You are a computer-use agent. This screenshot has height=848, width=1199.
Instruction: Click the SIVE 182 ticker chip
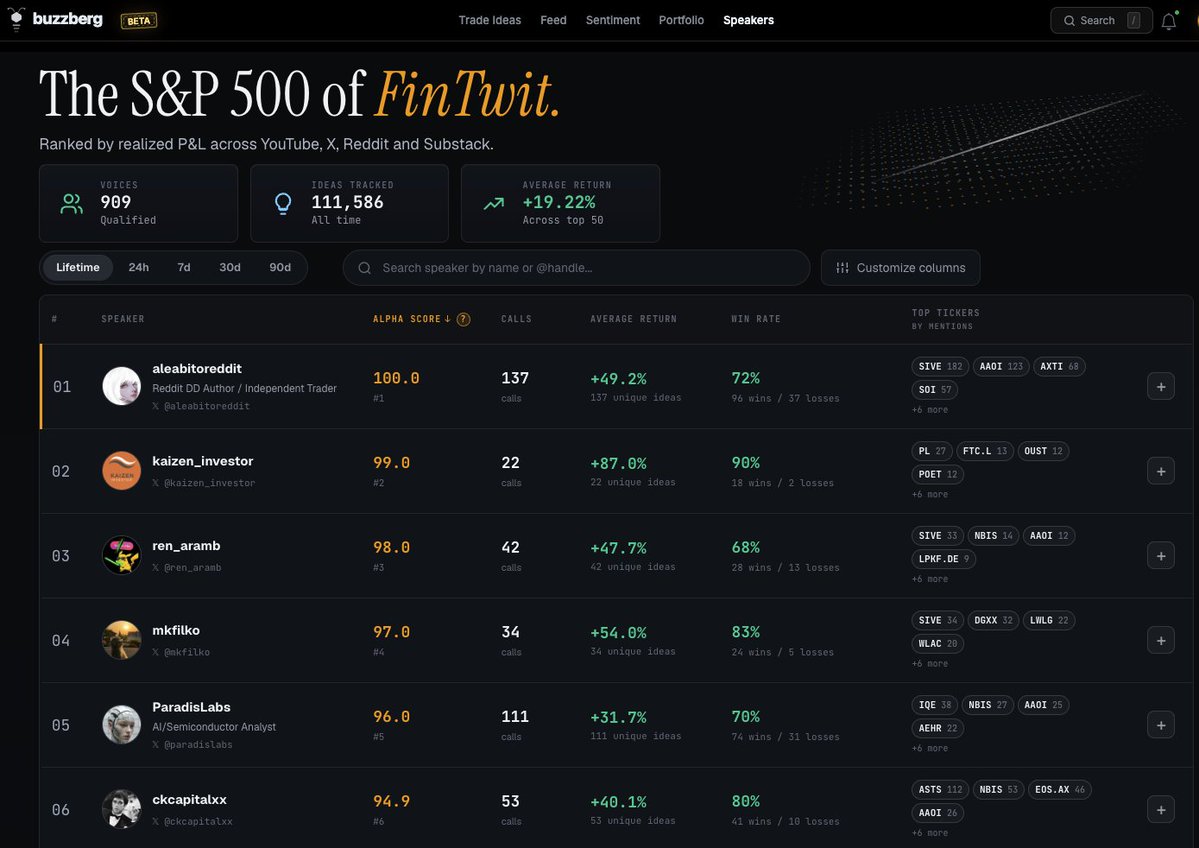[940, 366]
